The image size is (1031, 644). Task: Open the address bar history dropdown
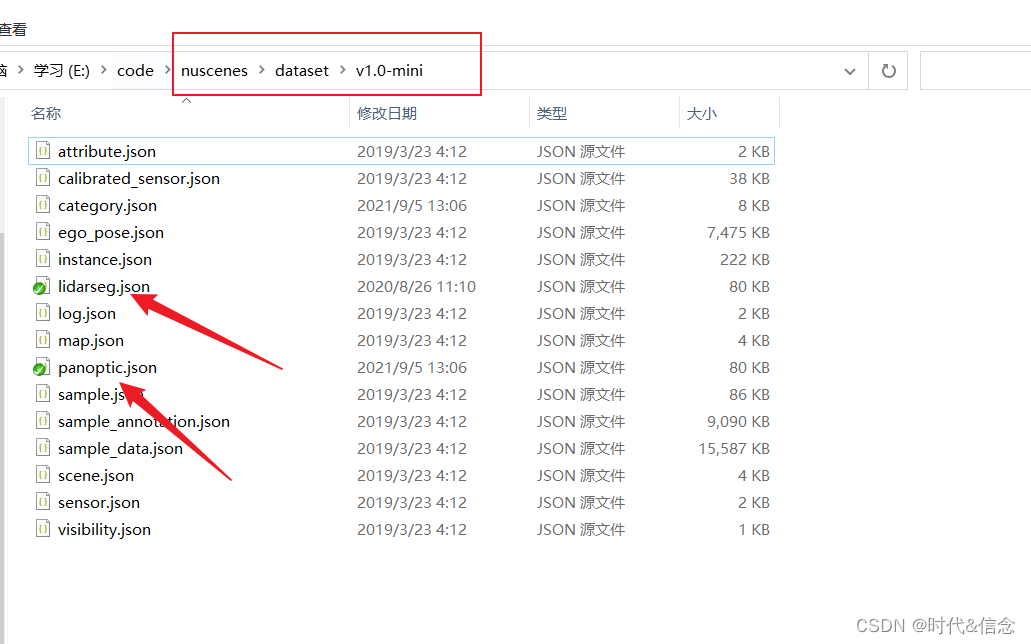(850, 71)
